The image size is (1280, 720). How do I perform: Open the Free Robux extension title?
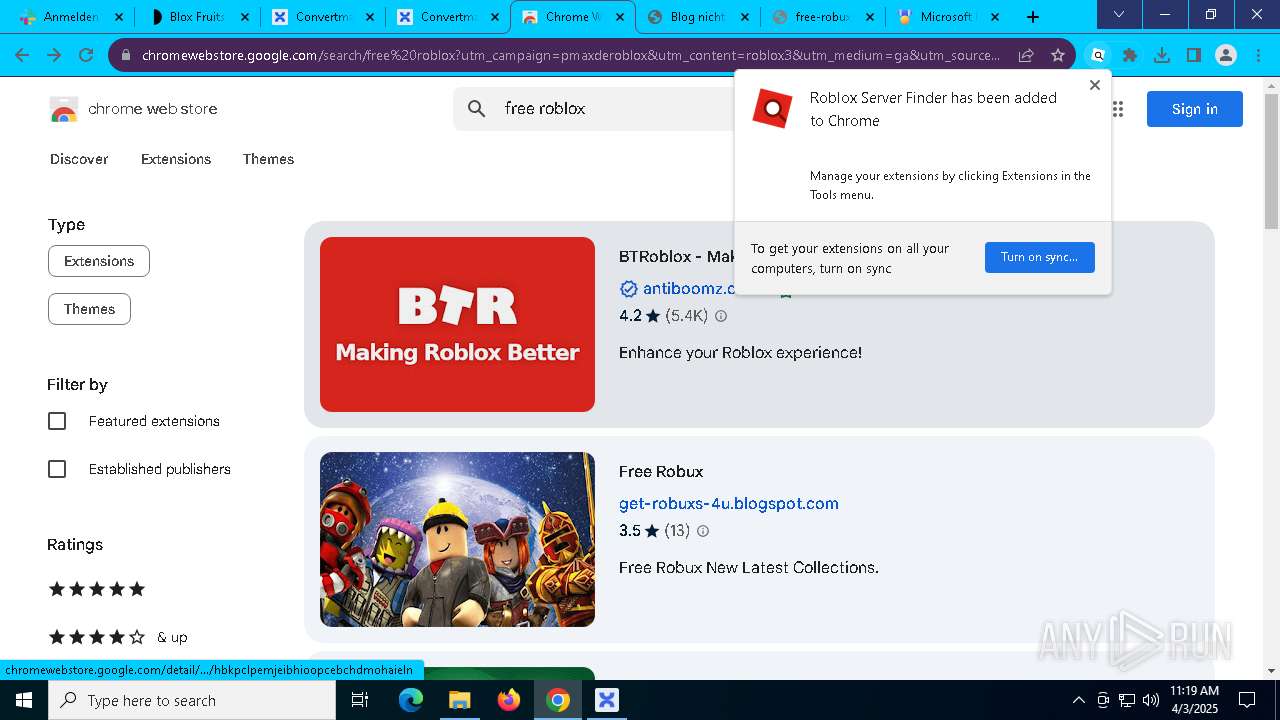click(661, 471)
